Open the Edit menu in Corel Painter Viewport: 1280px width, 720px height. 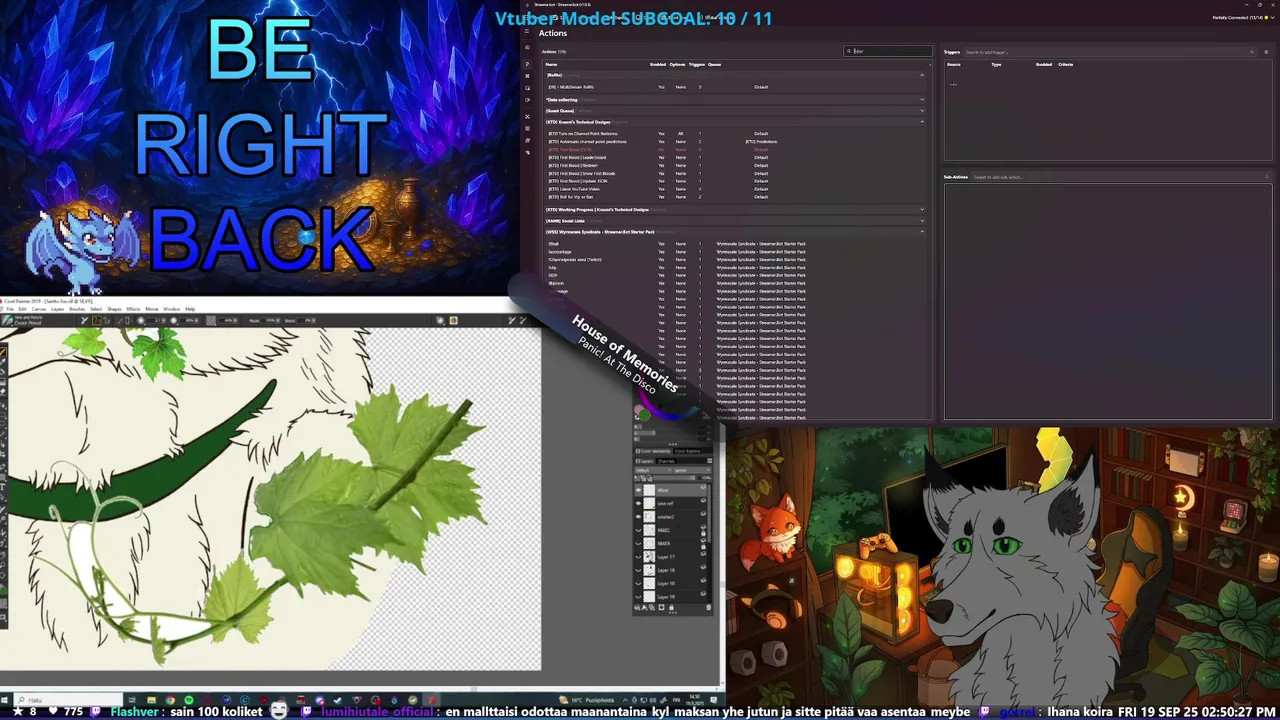coord(23,309)
